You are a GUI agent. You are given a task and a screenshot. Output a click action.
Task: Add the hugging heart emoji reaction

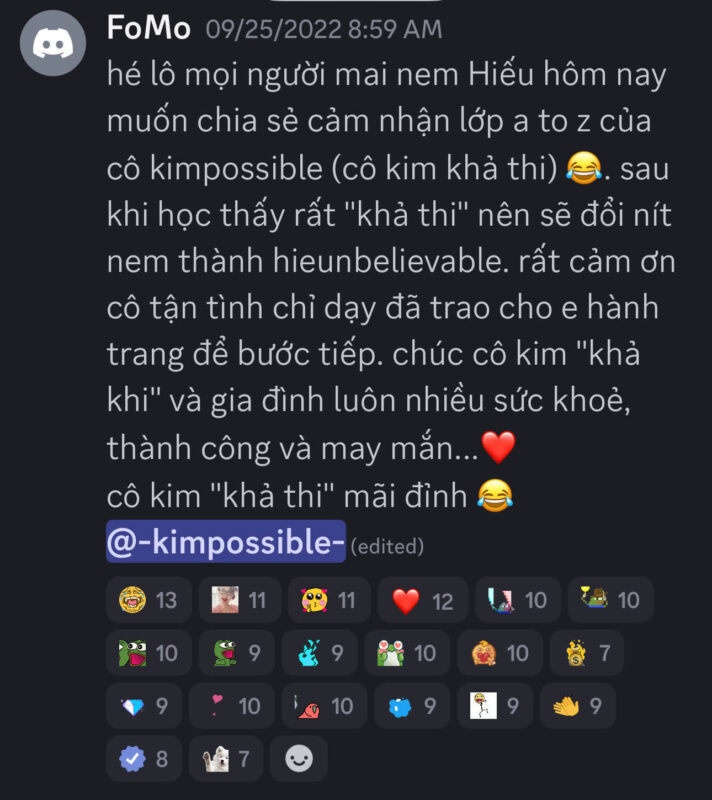pyautogui.click(x=500, y=653)
